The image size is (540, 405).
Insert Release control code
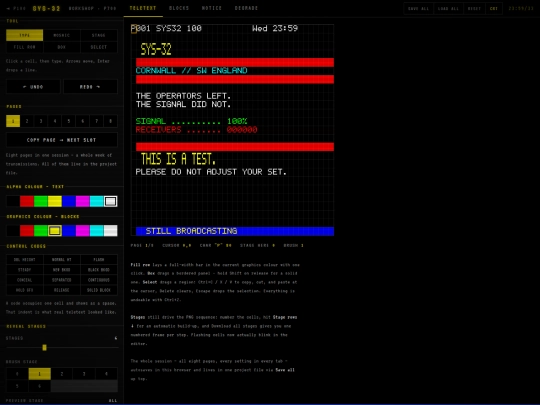point(62,290)
